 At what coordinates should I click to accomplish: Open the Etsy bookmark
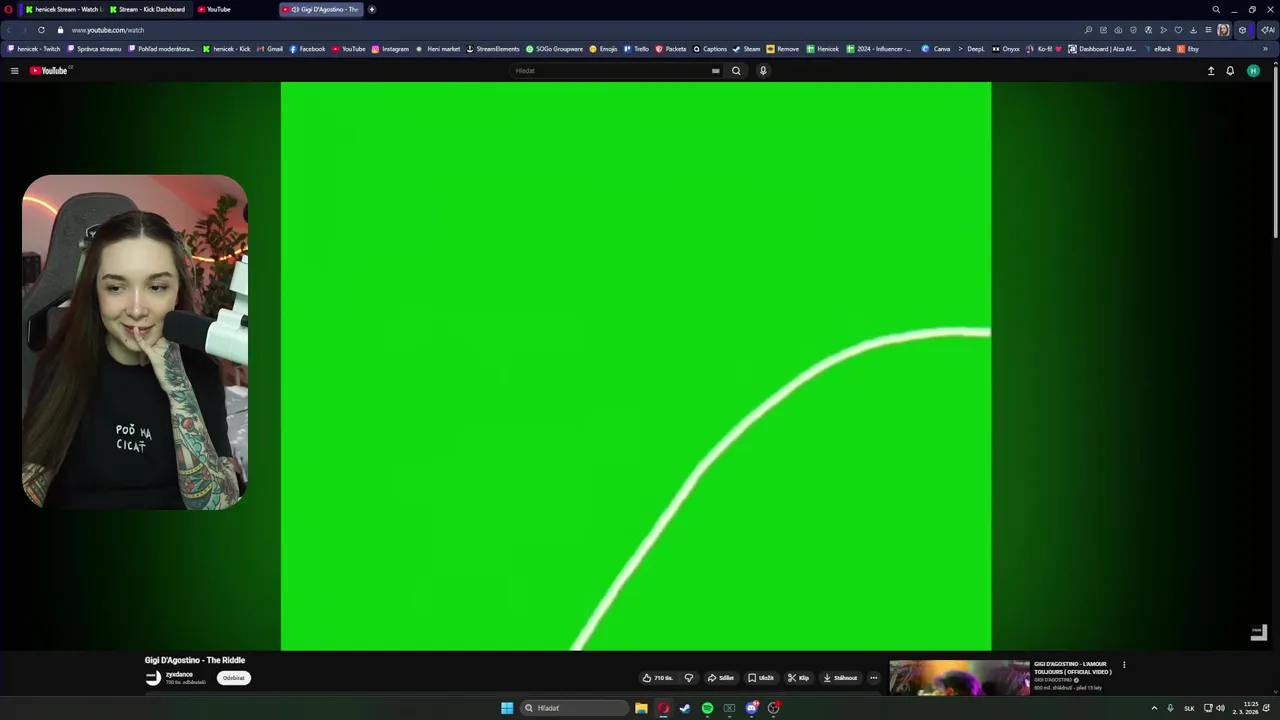click(x=1188, y=49)
